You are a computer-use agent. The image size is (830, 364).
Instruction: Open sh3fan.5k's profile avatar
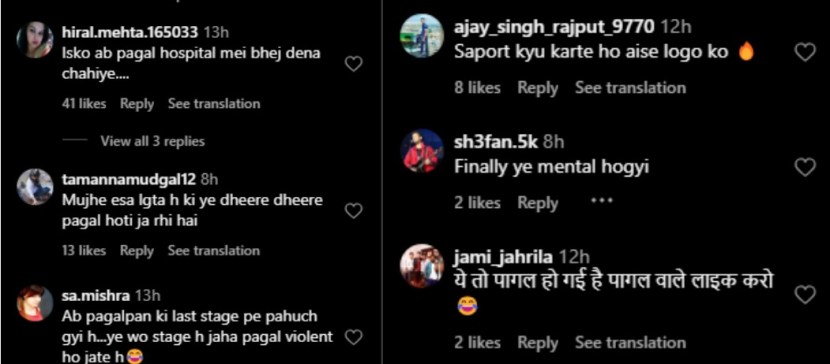(x=421, y=151)
